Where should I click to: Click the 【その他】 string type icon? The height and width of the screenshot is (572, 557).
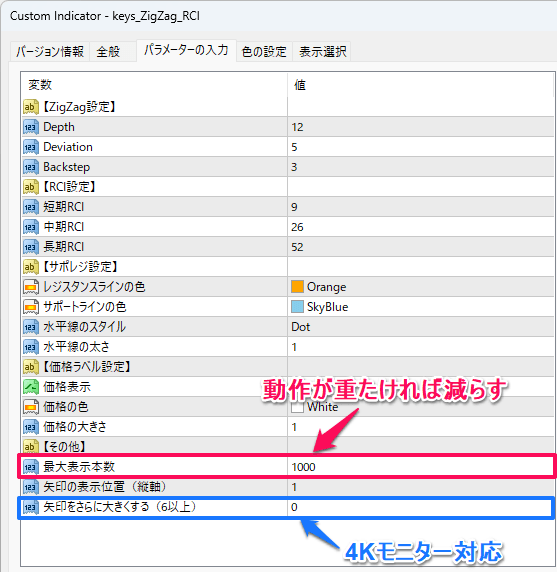[x=31, y=447]
